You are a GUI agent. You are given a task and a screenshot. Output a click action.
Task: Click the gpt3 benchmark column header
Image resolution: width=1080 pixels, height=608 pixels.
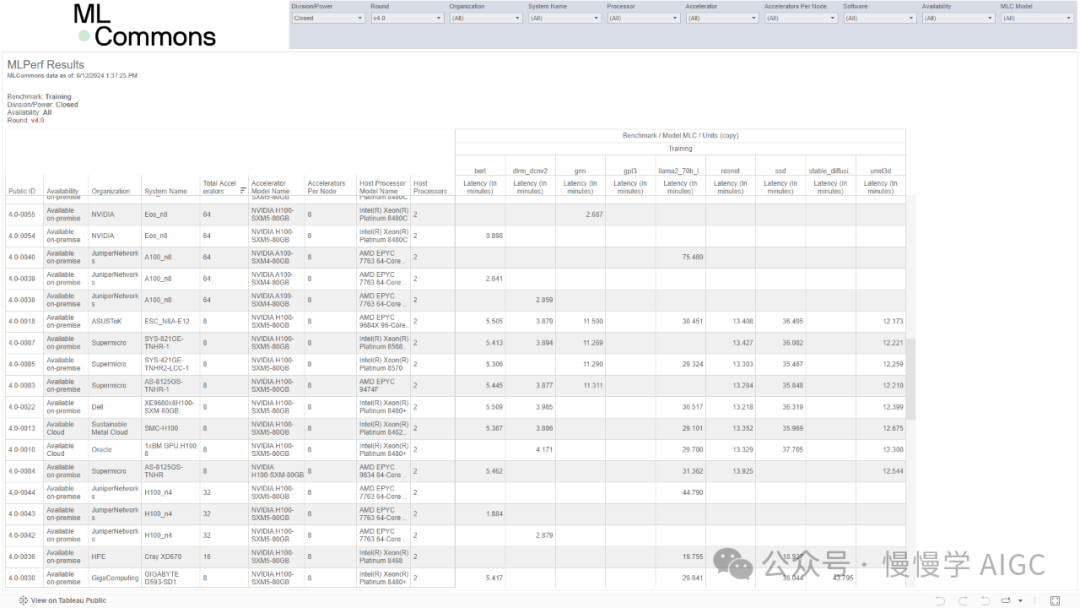pos(630,171)
